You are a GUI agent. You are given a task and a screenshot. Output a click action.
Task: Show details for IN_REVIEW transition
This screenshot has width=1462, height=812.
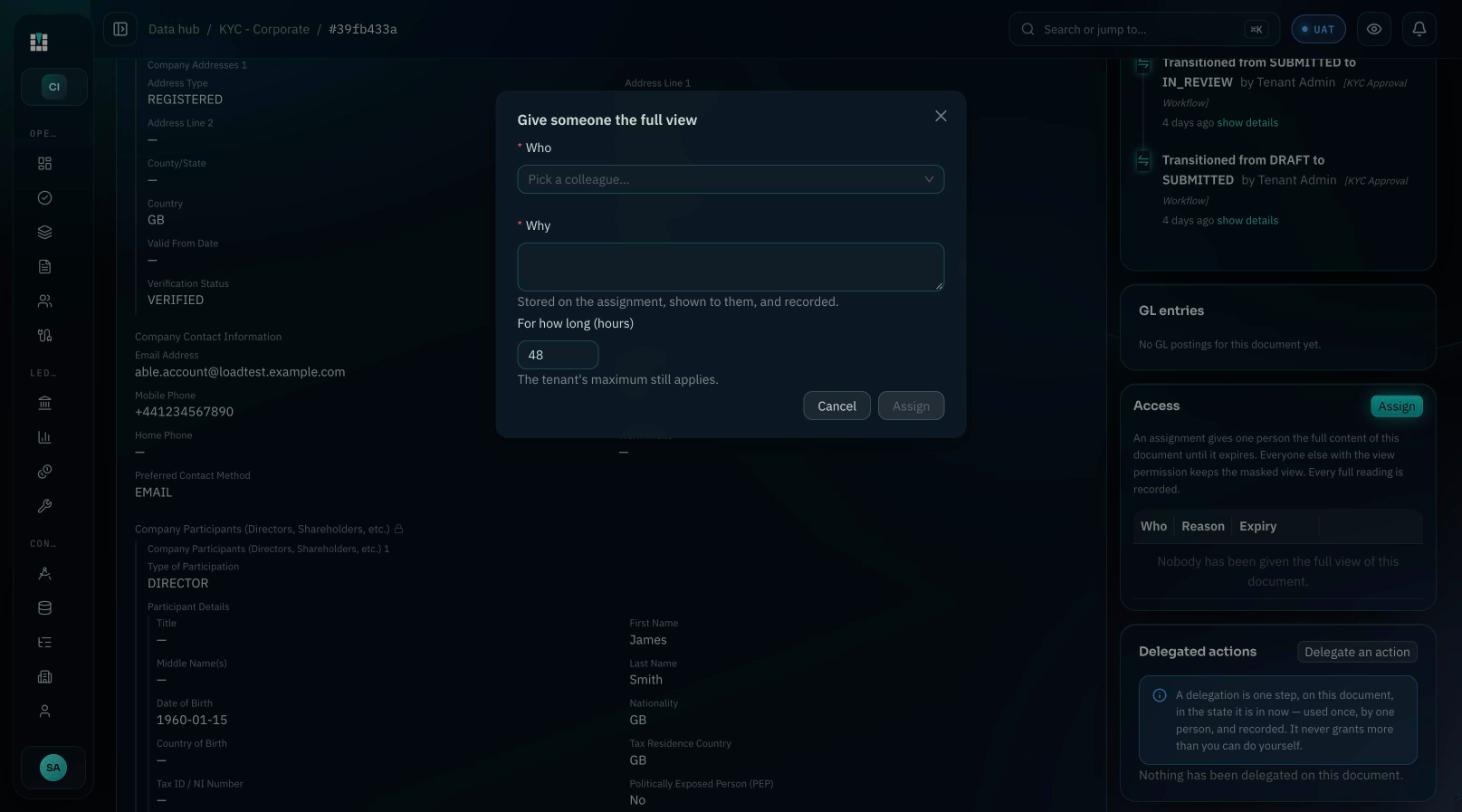coord(1247,123)
